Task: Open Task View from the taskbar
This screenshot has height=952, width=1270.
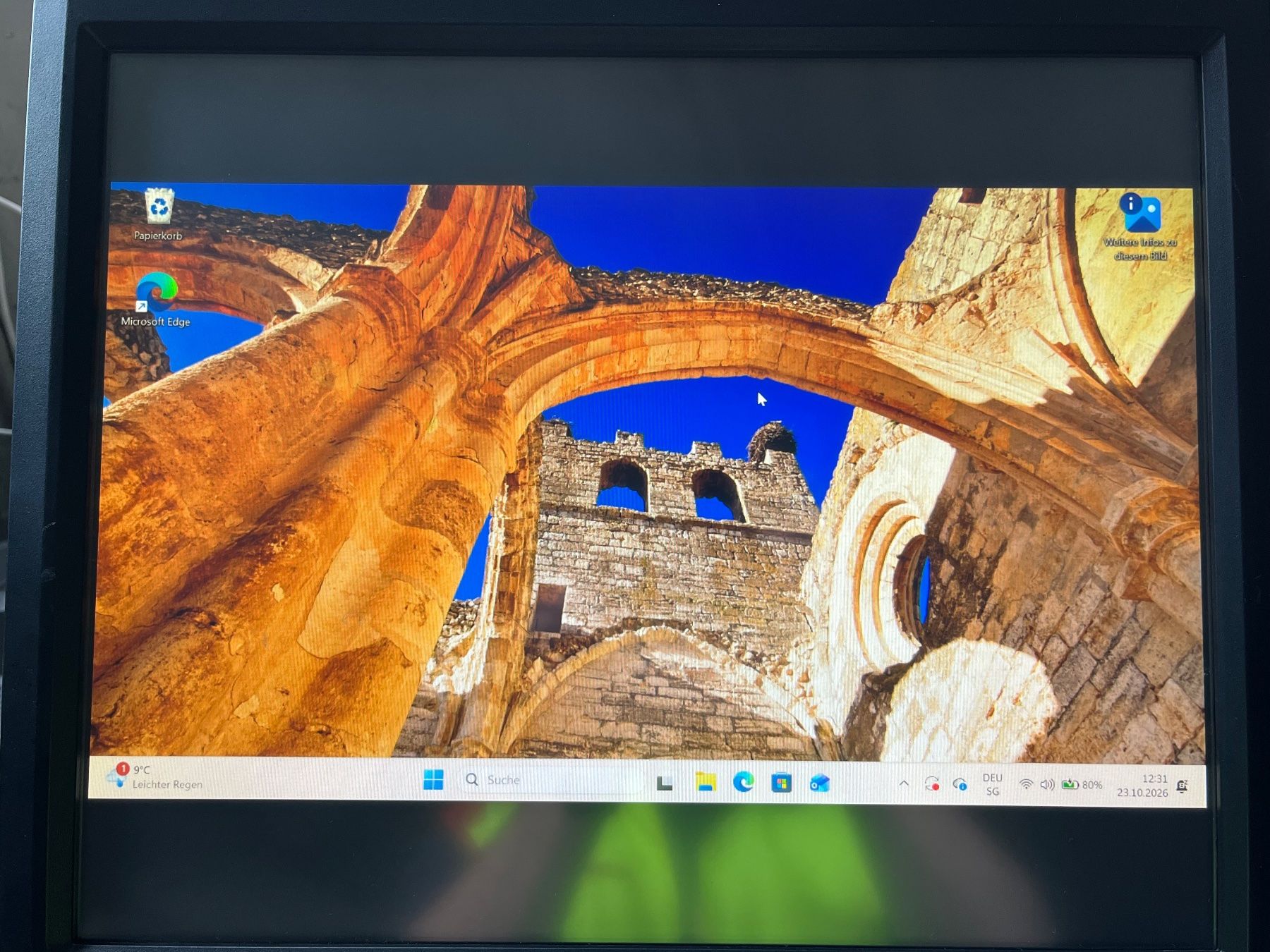Action: (x=665, y=783)
